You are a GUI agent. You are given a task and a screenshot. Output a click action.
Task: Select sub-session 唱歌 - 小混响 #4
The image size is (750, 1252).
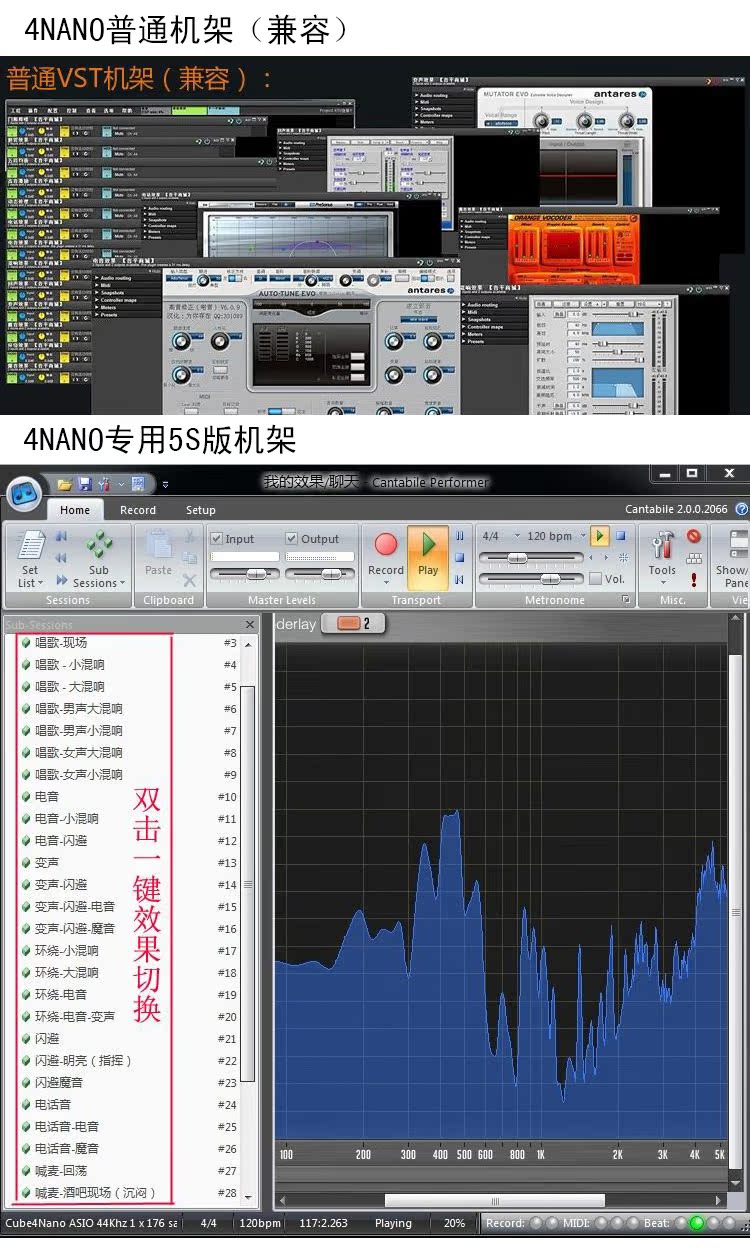point(129,664)
